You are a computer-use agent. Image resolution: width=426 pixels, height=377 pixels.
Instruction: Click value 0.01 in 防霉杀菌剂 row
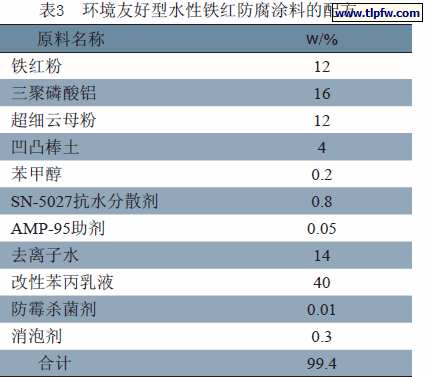(322, 310)
